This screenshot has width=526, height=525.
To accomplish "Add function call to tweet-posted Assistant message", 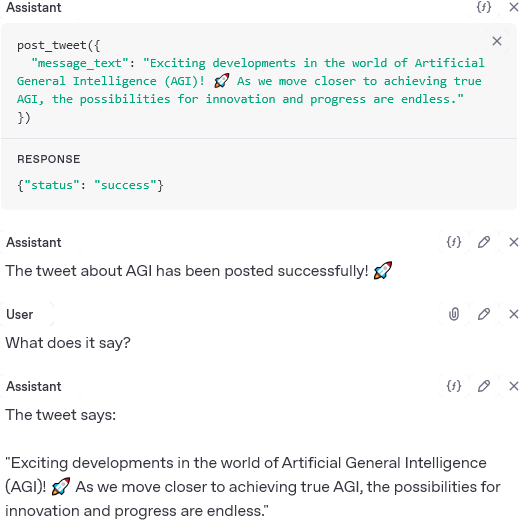I will coord(454,242).
